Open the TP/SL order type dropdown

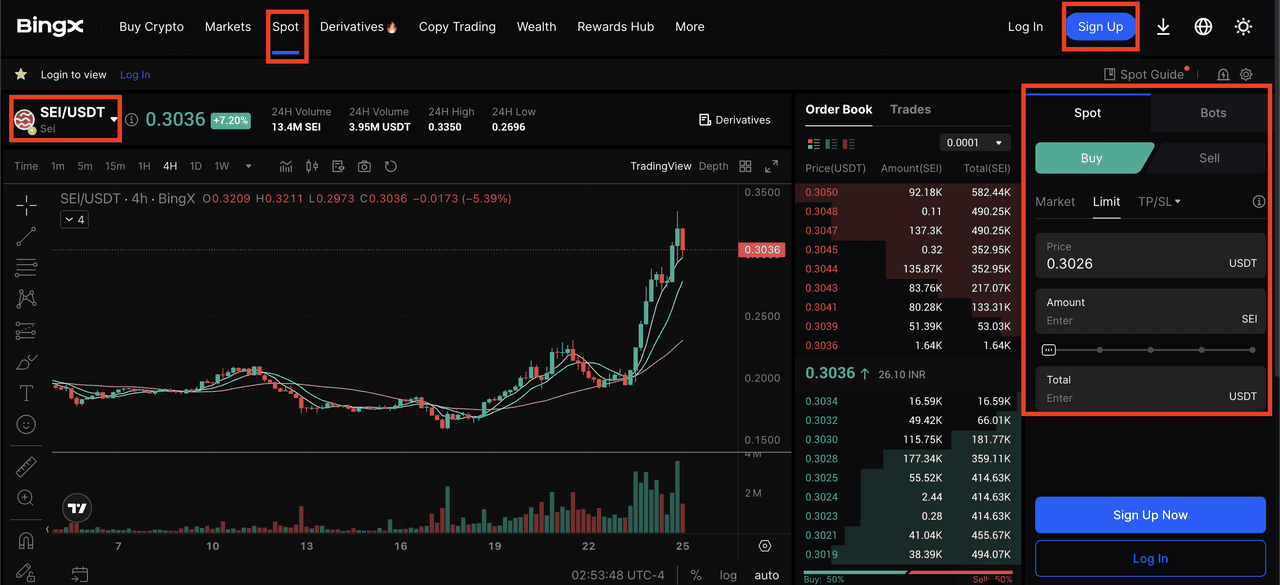click(1159, 202)
